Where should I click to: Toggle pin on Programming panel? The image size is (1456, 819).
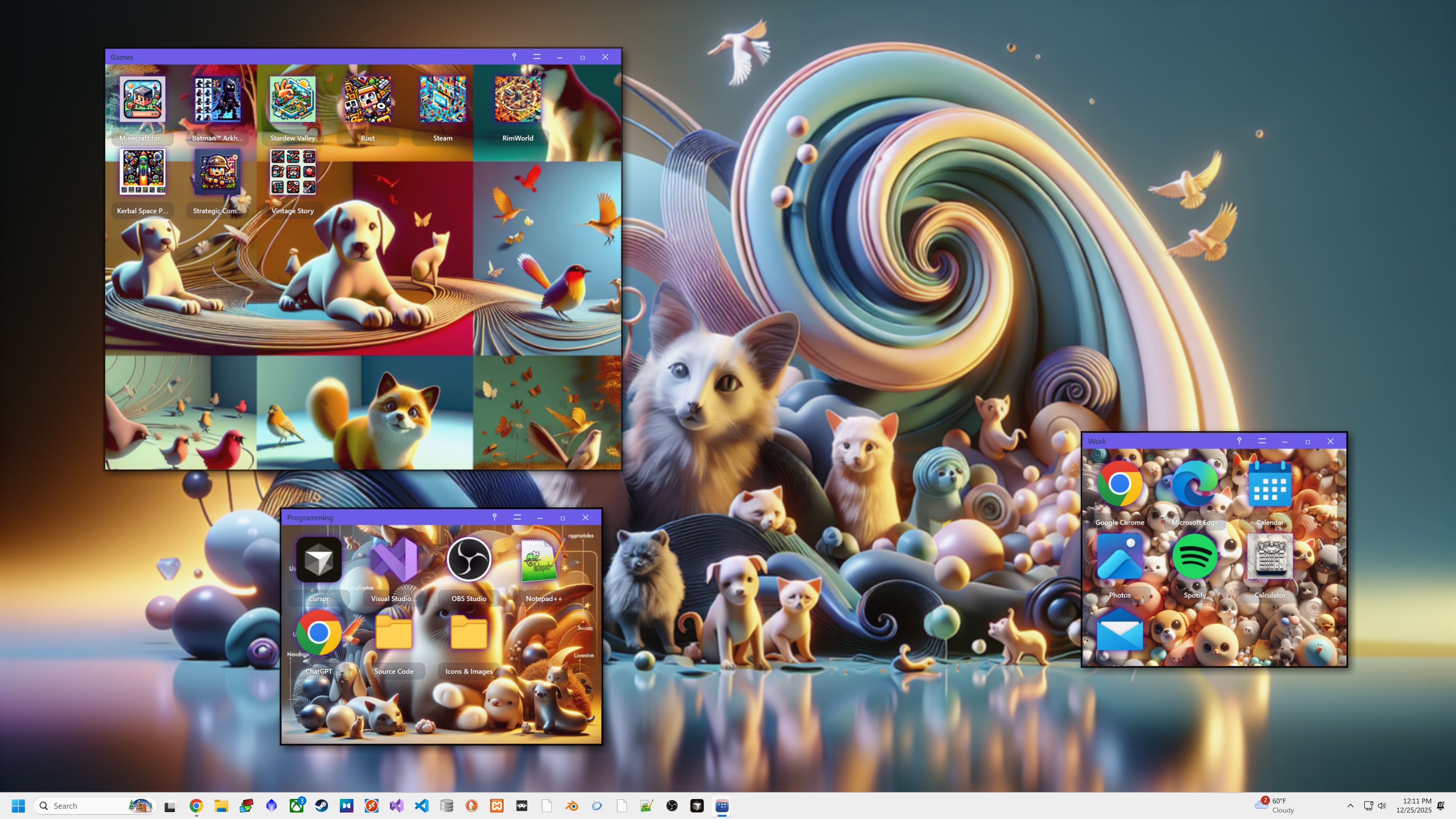494,517
